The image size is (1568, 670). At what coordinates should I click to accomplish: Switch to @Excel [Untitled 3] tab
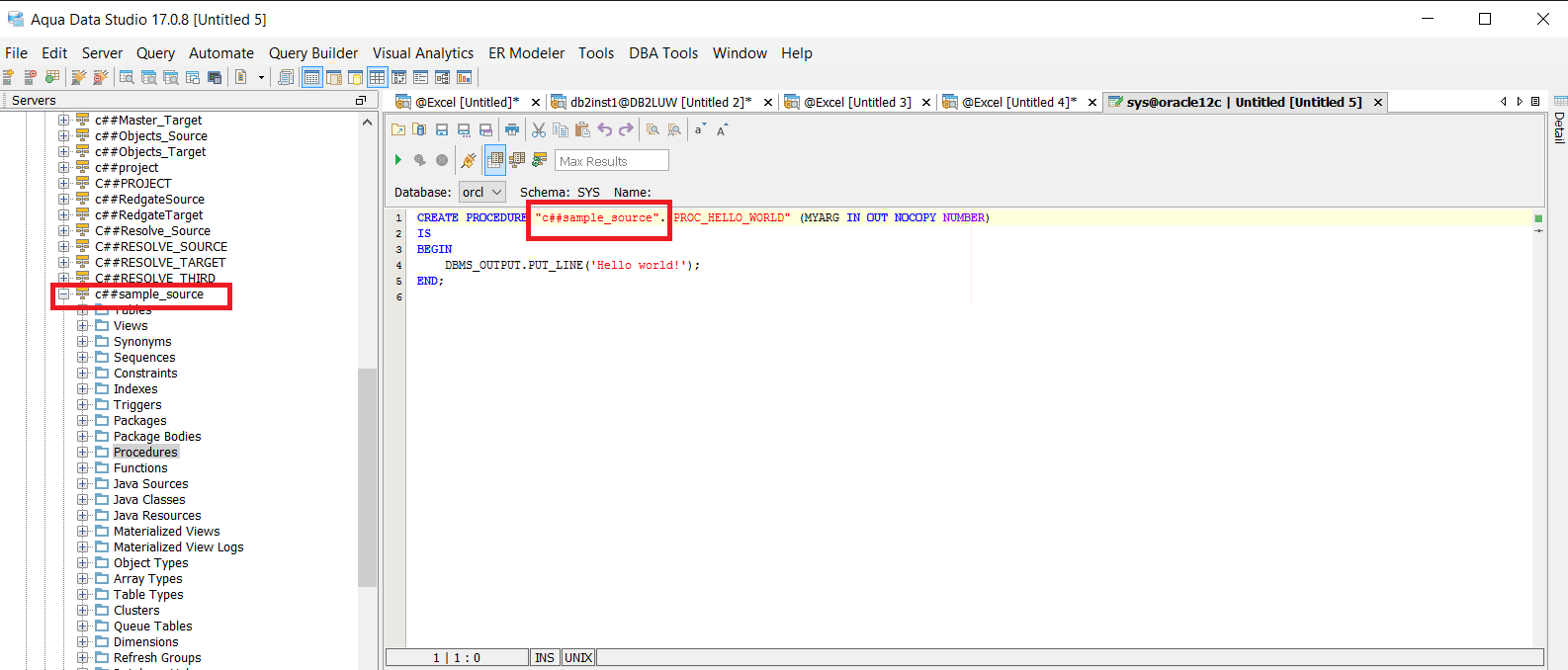pos(857,102)
